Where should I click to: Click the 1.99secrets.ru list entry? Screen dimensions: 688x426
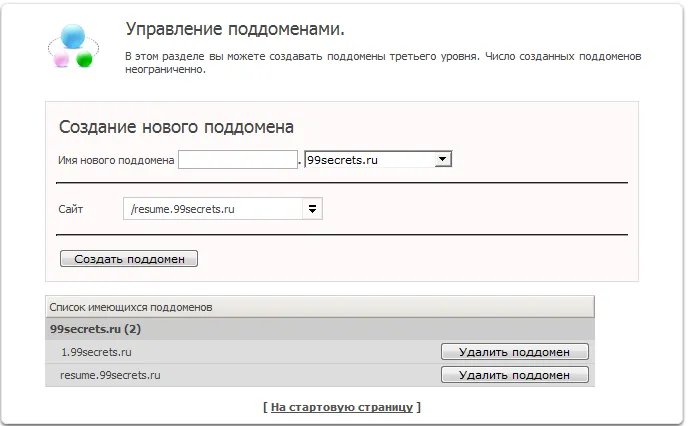click(x=97, y=352)
